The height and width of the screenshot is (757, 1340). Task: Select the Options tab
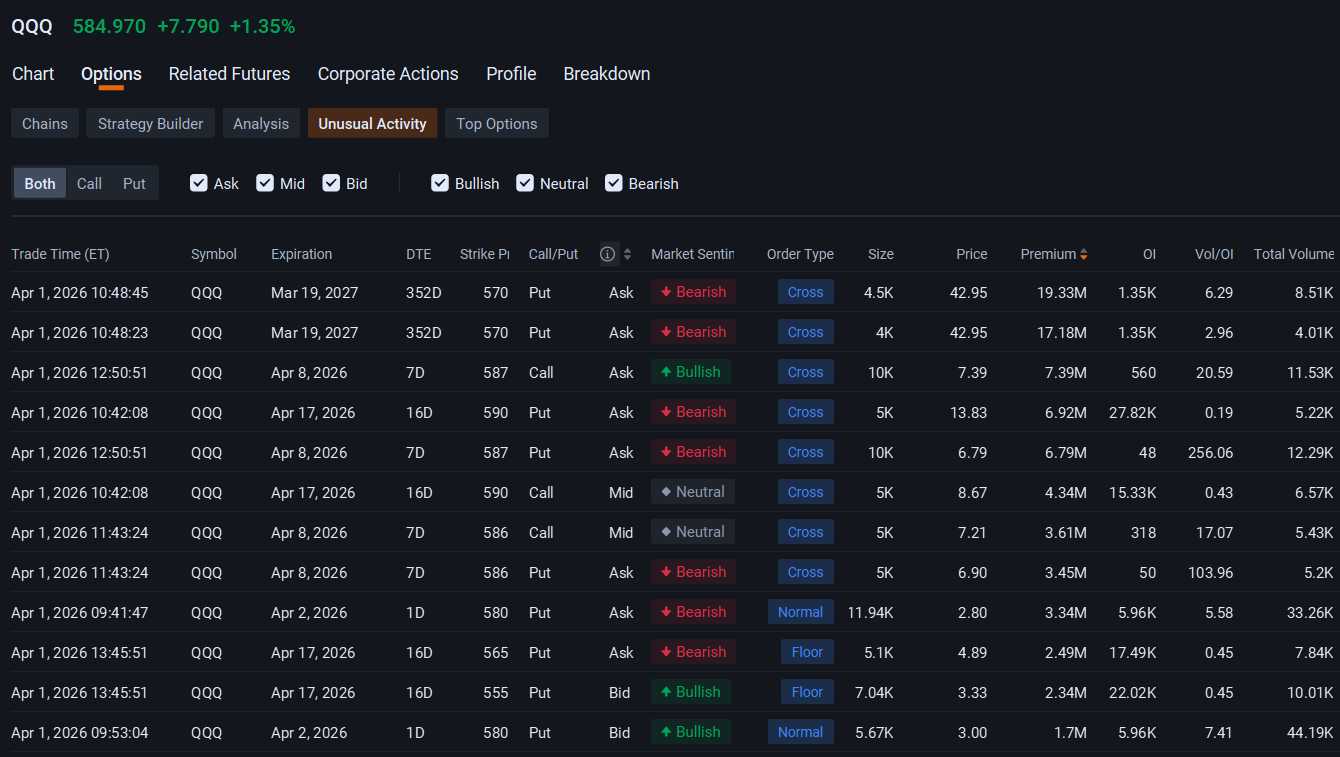111,74
